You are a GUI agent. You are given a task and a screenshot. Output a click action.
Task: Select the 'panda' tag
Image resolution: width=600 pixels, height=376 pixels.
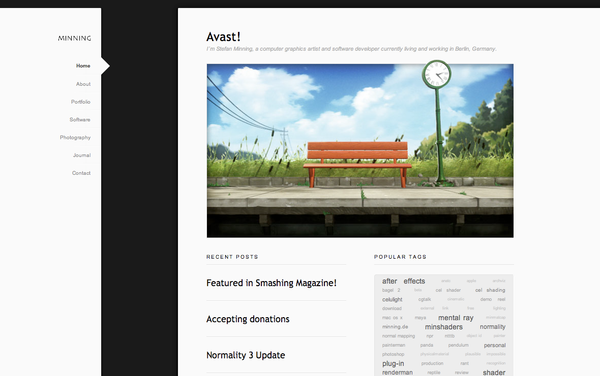pyautogui.click(x=426, y=345)
